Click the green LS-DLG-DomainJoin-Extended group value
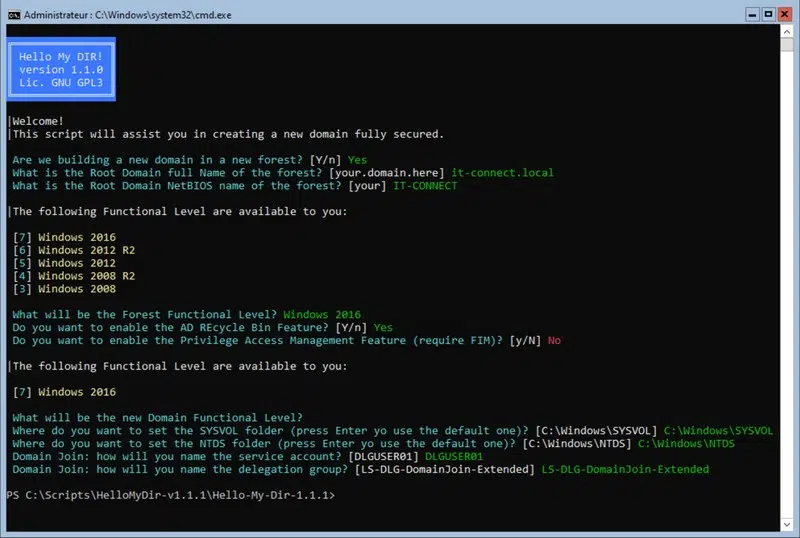The height and width of the screenshot is (538, 800). [625, 469]
